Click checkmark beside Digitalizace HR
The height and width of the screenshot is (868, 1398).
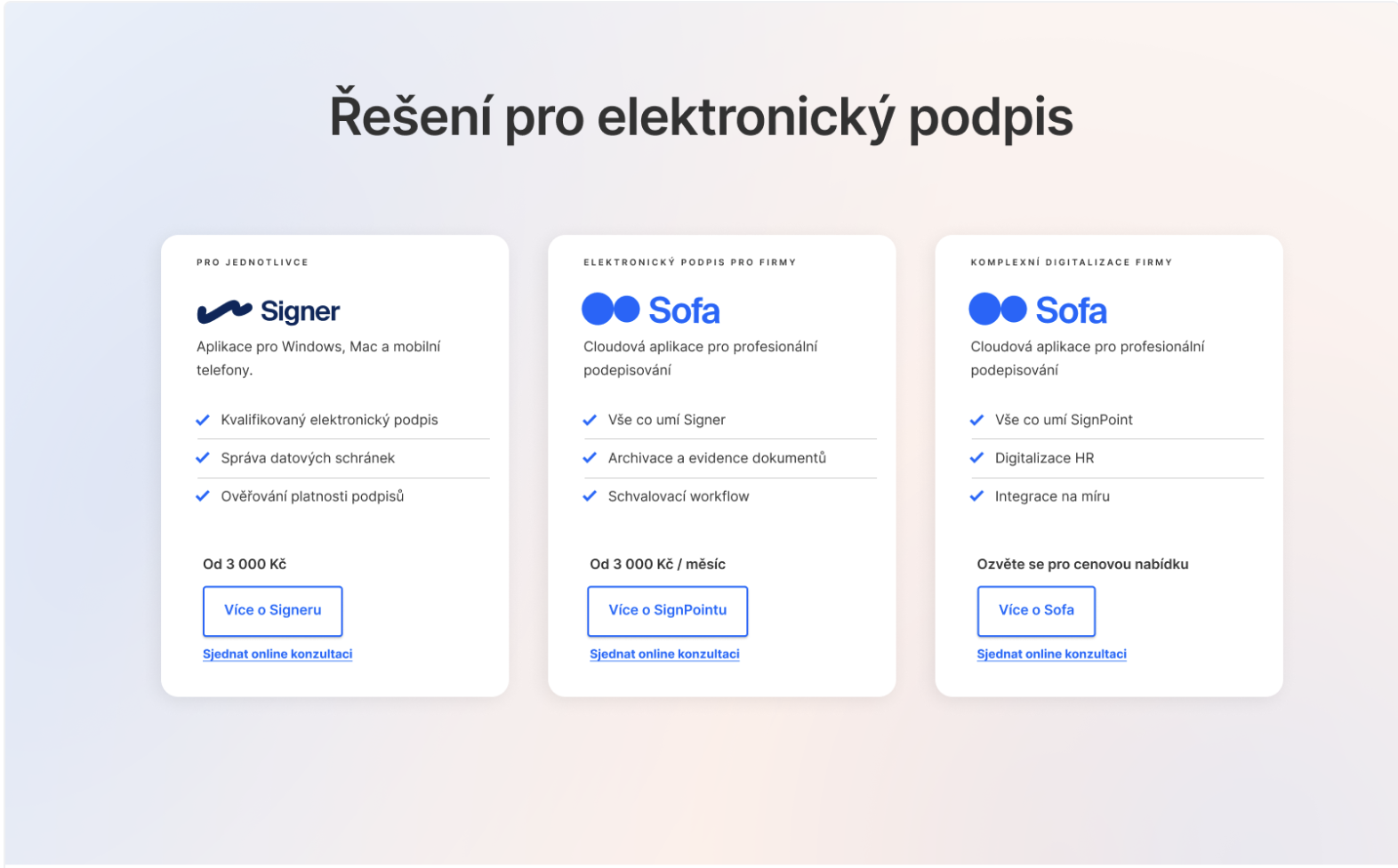(x=976, y=458)
